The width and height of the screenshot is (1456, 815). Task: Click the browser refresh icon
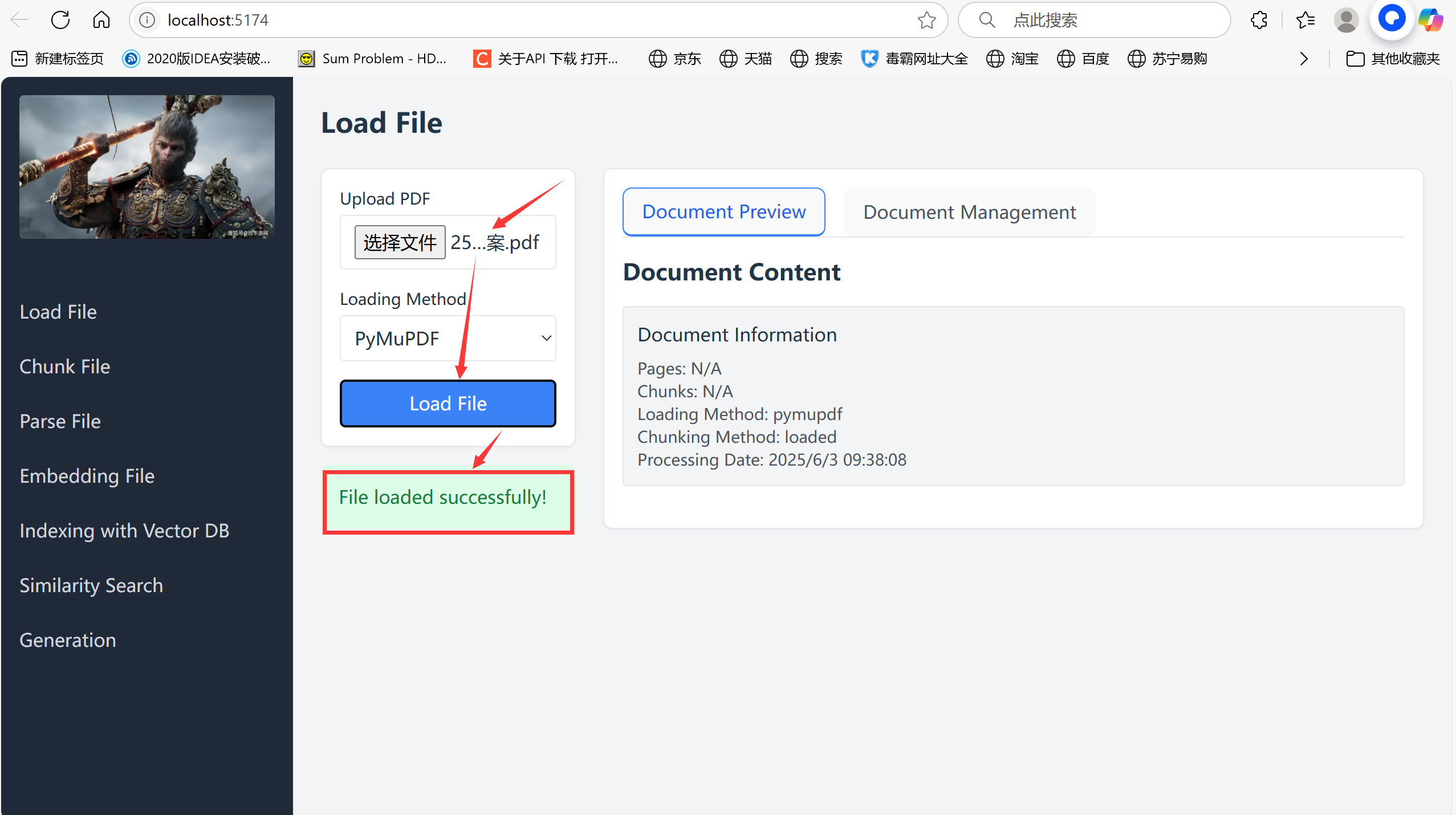click(x=60, y=20)
